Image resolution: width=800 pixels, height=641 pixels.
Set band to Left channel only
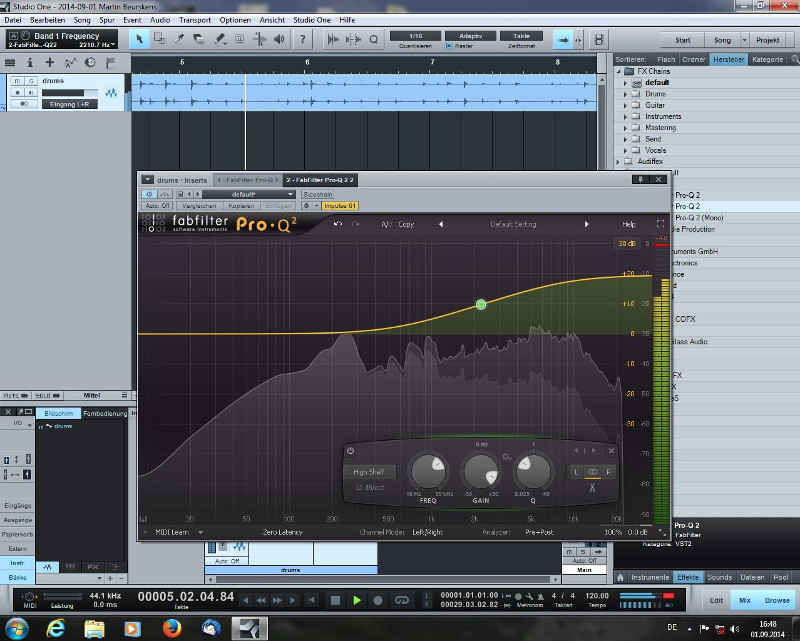(576, 472)
